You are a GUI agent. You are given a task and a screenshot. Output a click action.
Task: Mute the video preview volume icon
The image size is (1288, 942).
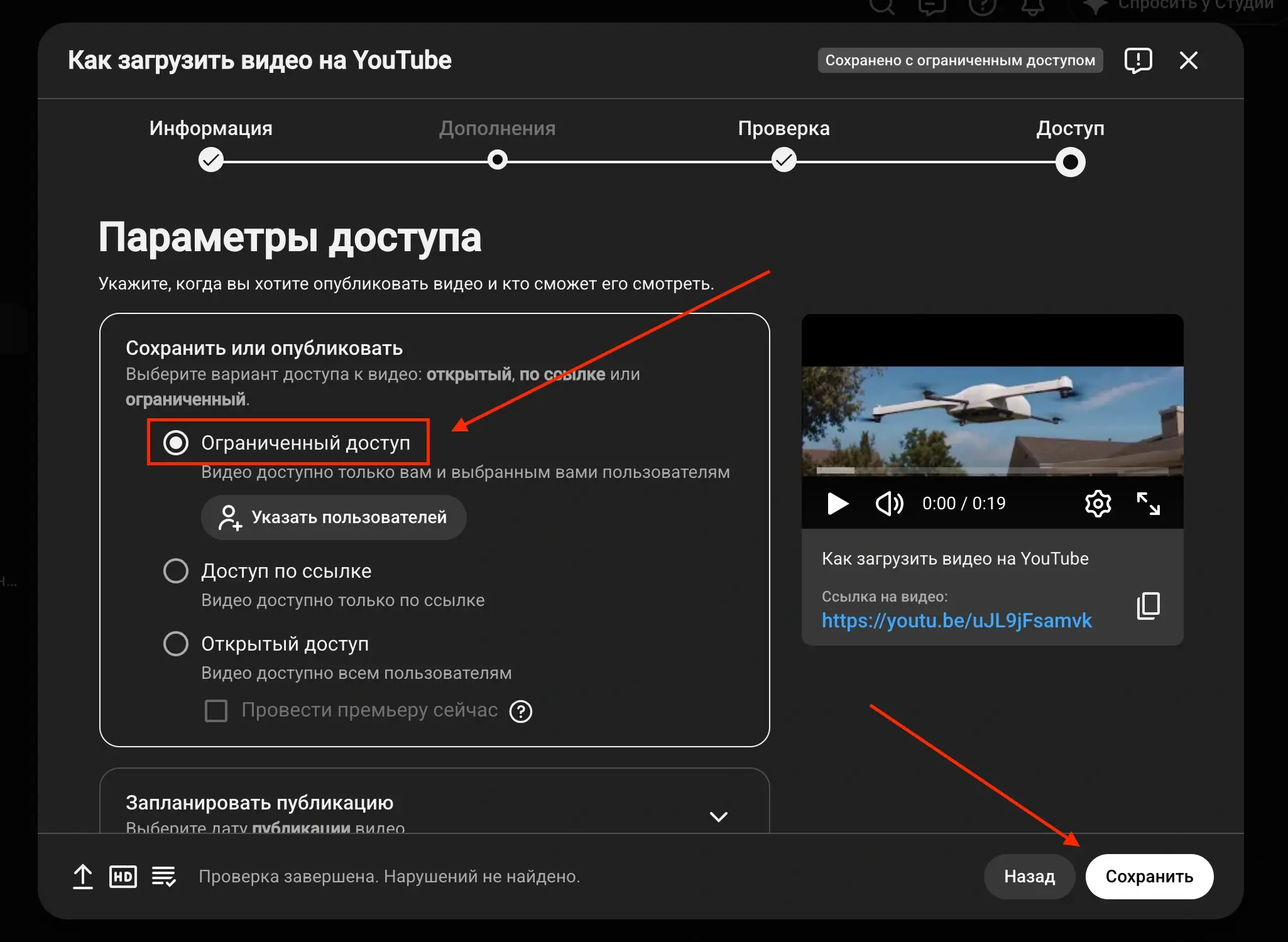(x=889, y=504)
